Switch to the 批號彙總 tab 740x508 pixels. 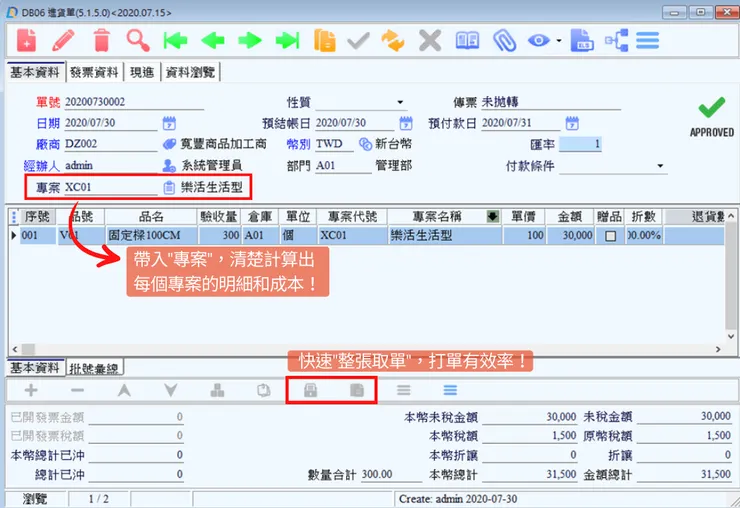[x=93, y=368]
